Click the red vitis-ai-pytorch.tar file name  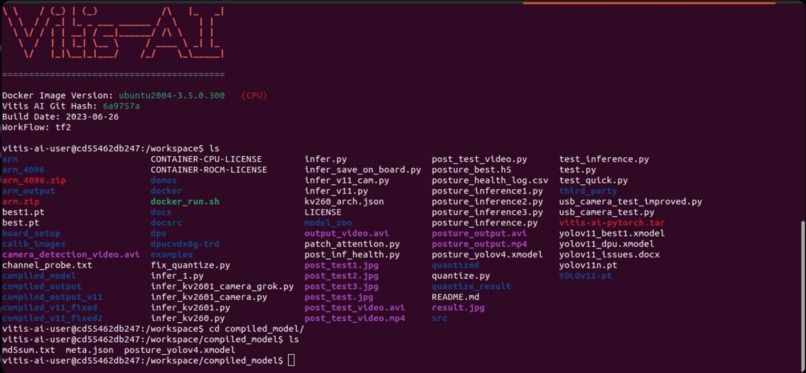tap(612, 223)
